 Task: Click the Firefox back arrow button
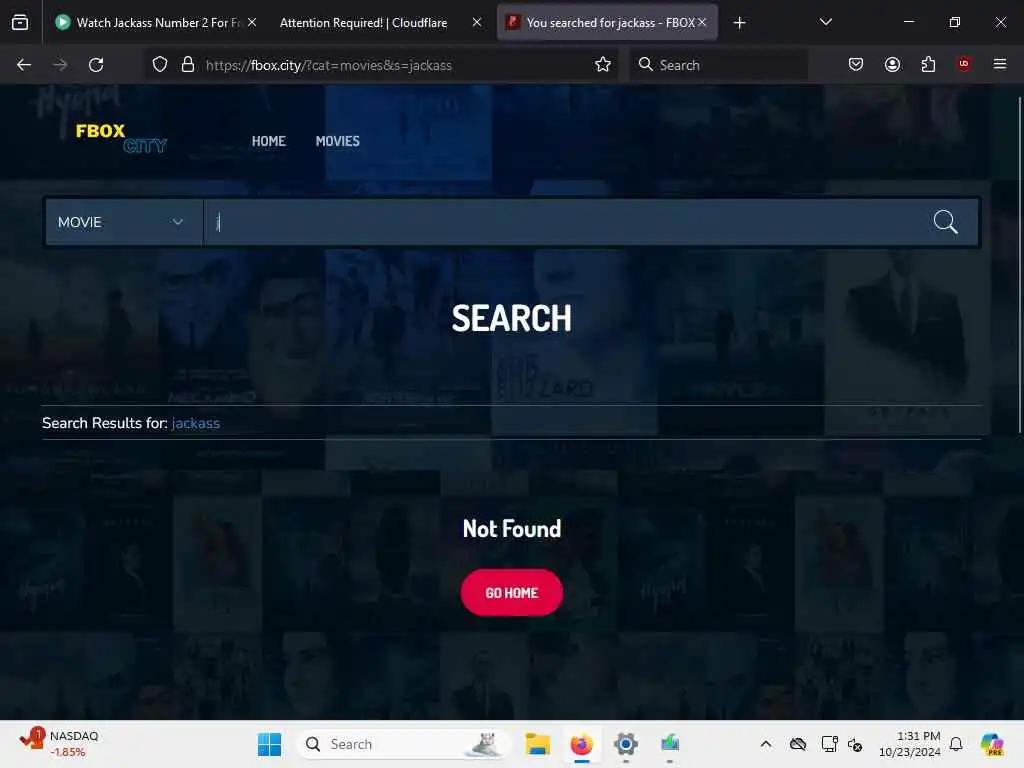24,65
